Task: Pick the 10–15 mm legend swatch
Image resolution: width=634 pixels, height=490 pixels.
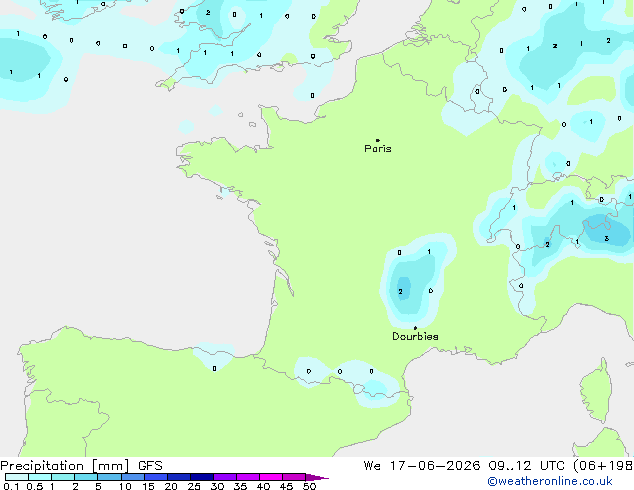Action: point(132,477)
